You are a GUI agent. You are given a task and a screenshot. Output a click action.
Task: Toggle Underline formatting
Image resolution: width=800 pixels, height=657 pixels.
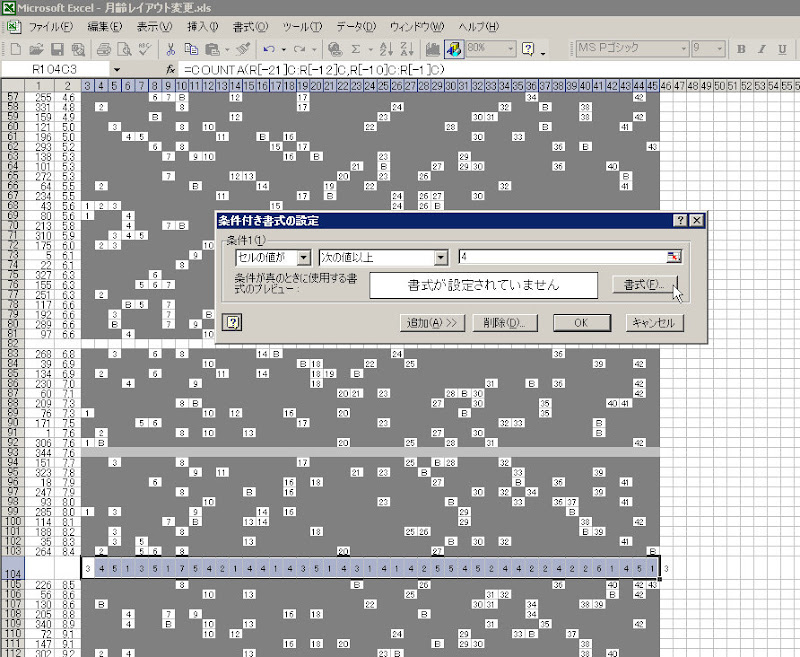(782, 49)
